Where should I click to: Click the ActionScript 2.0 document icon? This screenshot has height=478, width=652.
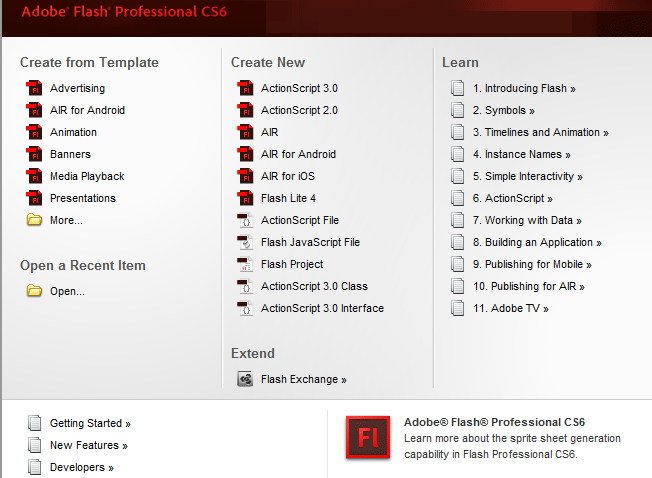[245, 110]
